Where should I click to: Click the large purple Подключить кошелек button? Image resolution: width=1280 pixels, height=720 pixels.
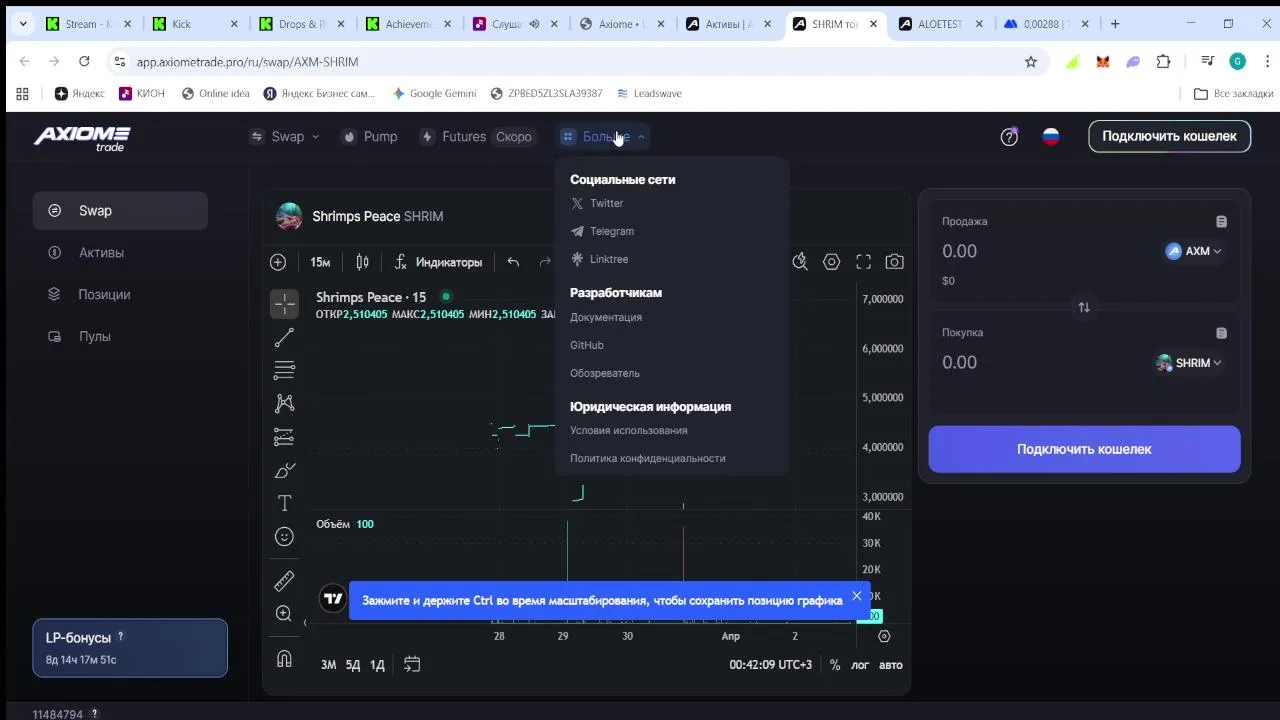(x=1084, y=449)
